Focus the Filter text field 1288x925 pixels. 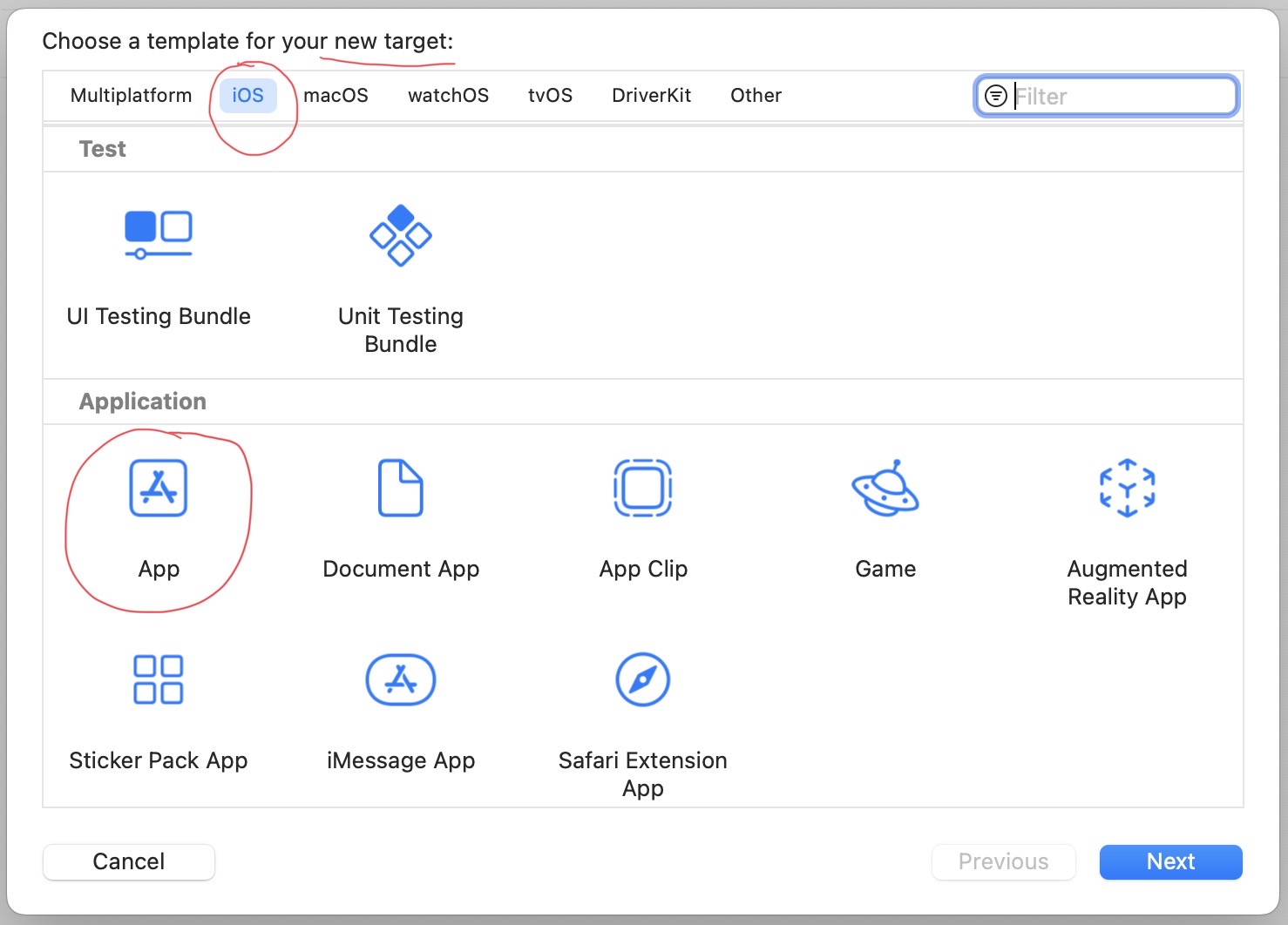(1120, 96)
